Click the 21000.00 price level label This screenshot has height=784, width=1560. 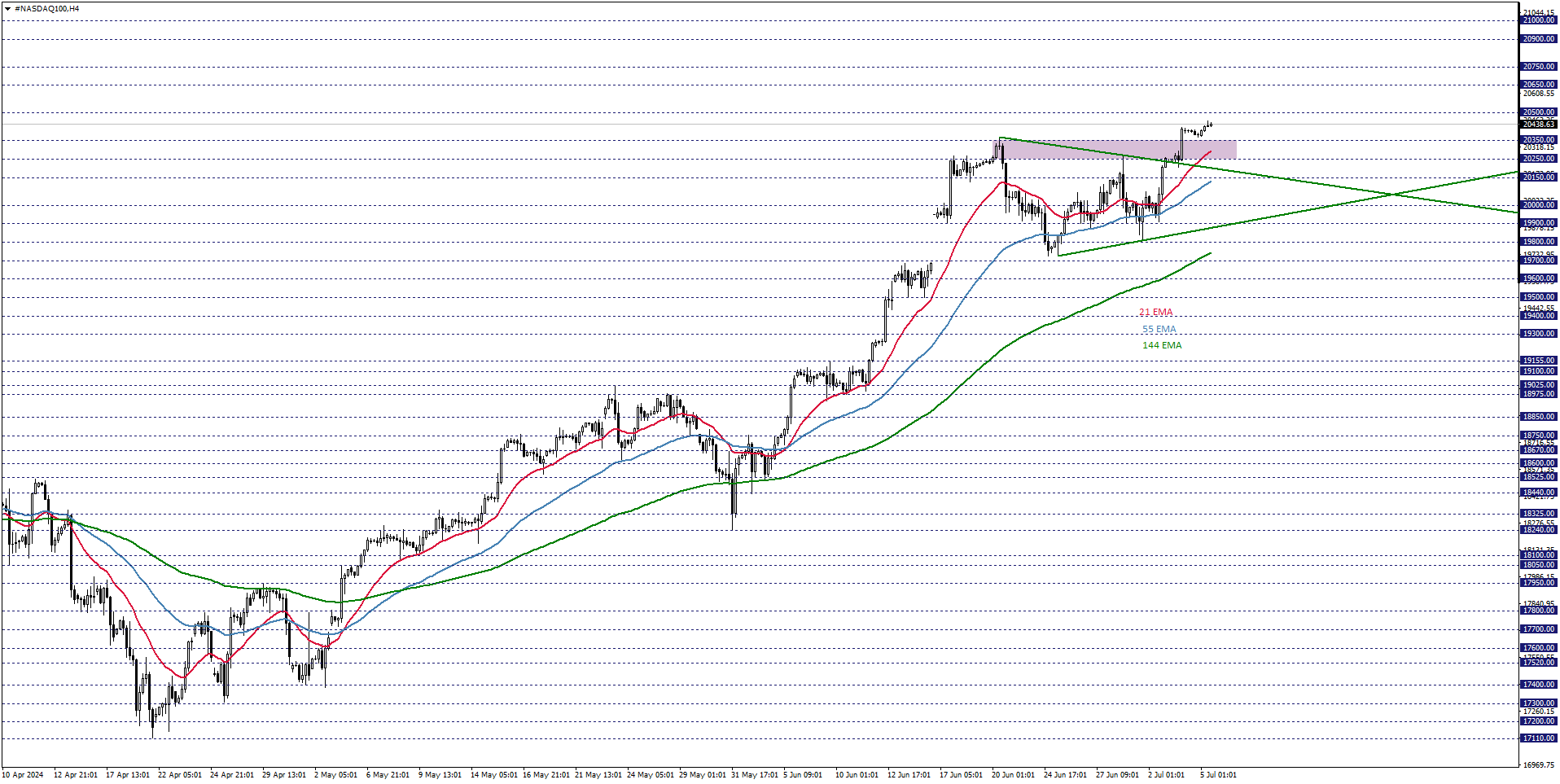[1539, 20]
